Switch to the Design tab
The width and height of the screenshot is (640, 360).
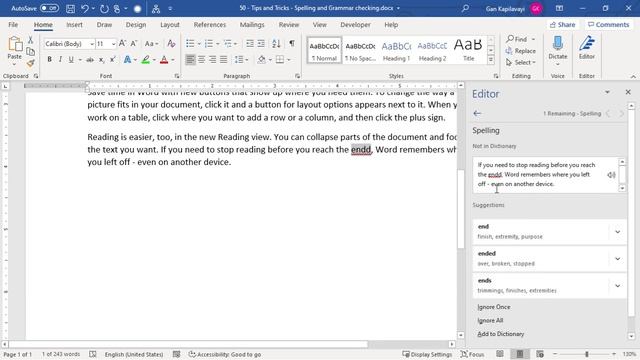click(136, 25)
